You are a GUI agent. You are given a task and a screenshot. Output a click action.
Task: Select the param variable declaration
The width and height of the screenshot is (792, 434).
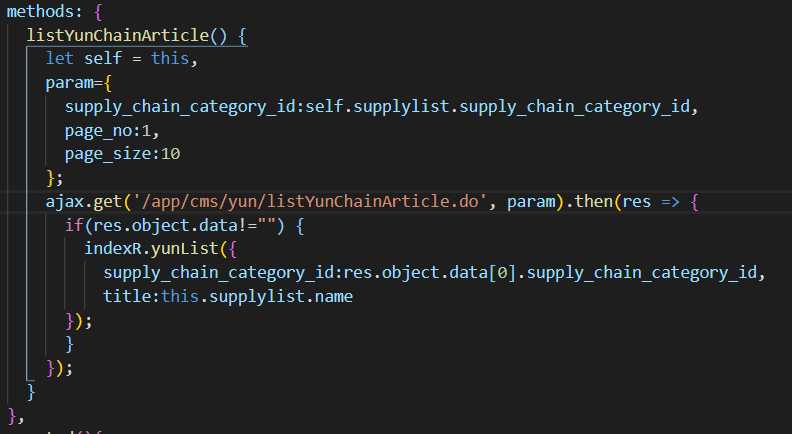pyautogui.click(x=69, y=83)
